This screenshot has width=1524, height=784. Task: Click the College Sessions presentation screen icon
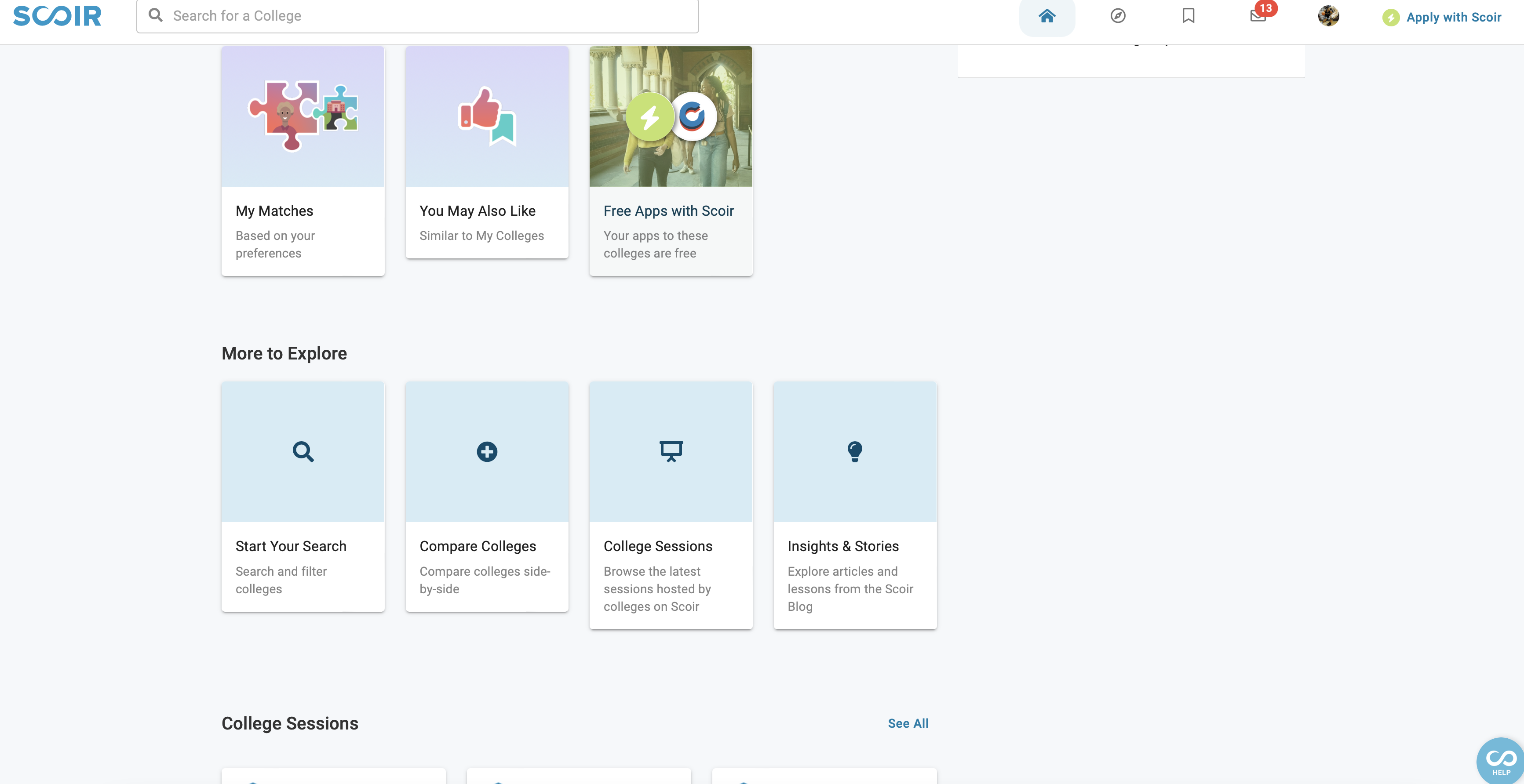click(671, 452)
